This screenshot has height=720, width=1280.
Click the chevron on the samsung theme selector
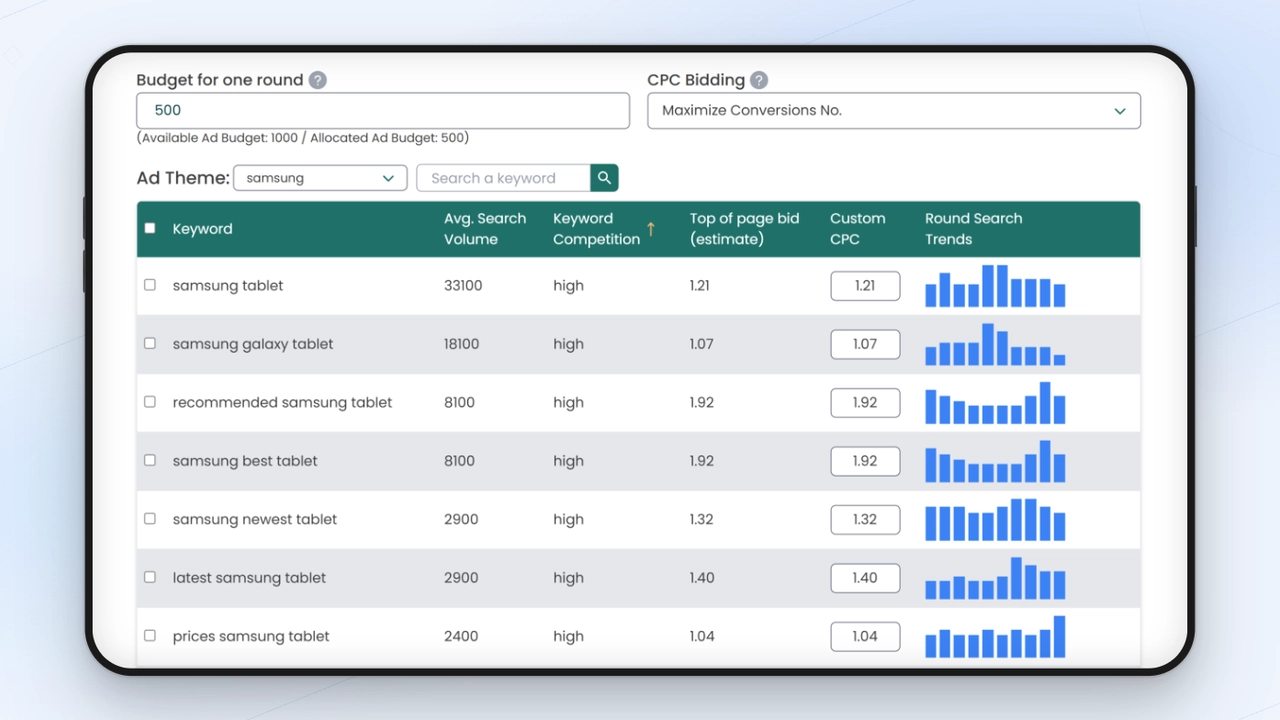click(x=389, y=177)
